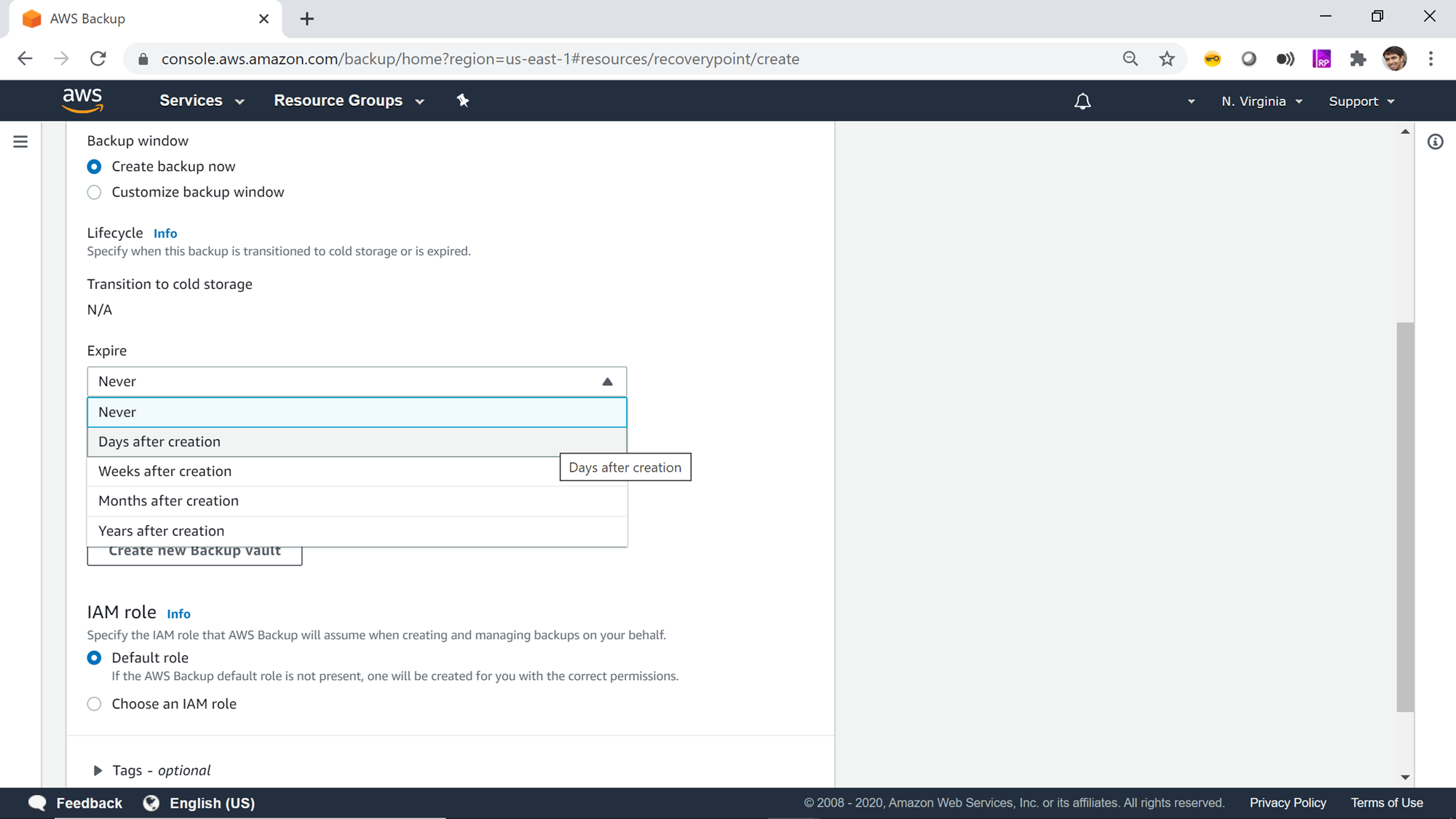The width and height of the screenshot is (1456, 819).
Task: Open the browser extensions puzzle icon
Action: pyautogui.click(x=1358, y=59)
